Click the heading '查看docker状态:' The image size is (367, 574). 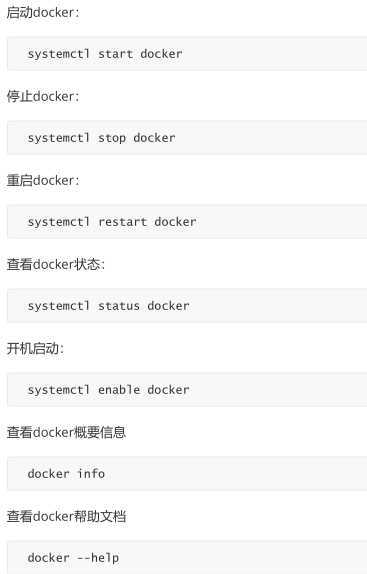56,264
